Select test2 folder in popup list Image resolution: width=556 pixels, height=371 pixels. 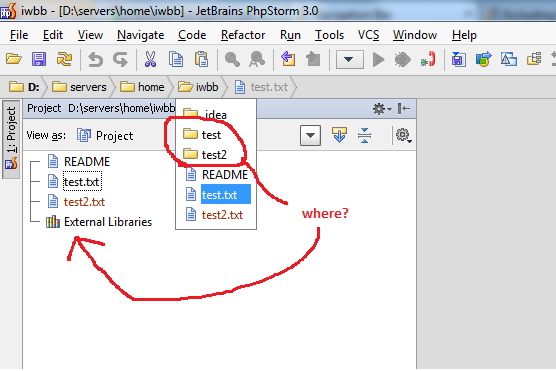point(205,155)
